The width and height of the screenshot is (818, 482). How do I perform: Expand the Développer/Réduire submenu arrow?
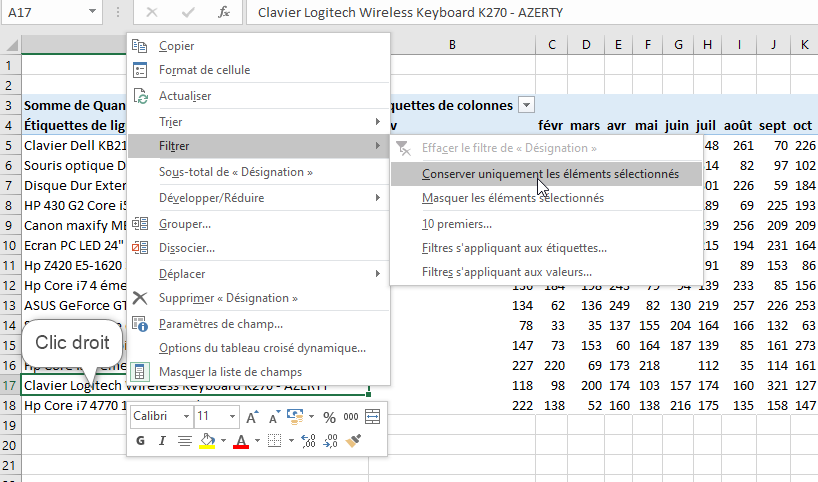[377, 198]
